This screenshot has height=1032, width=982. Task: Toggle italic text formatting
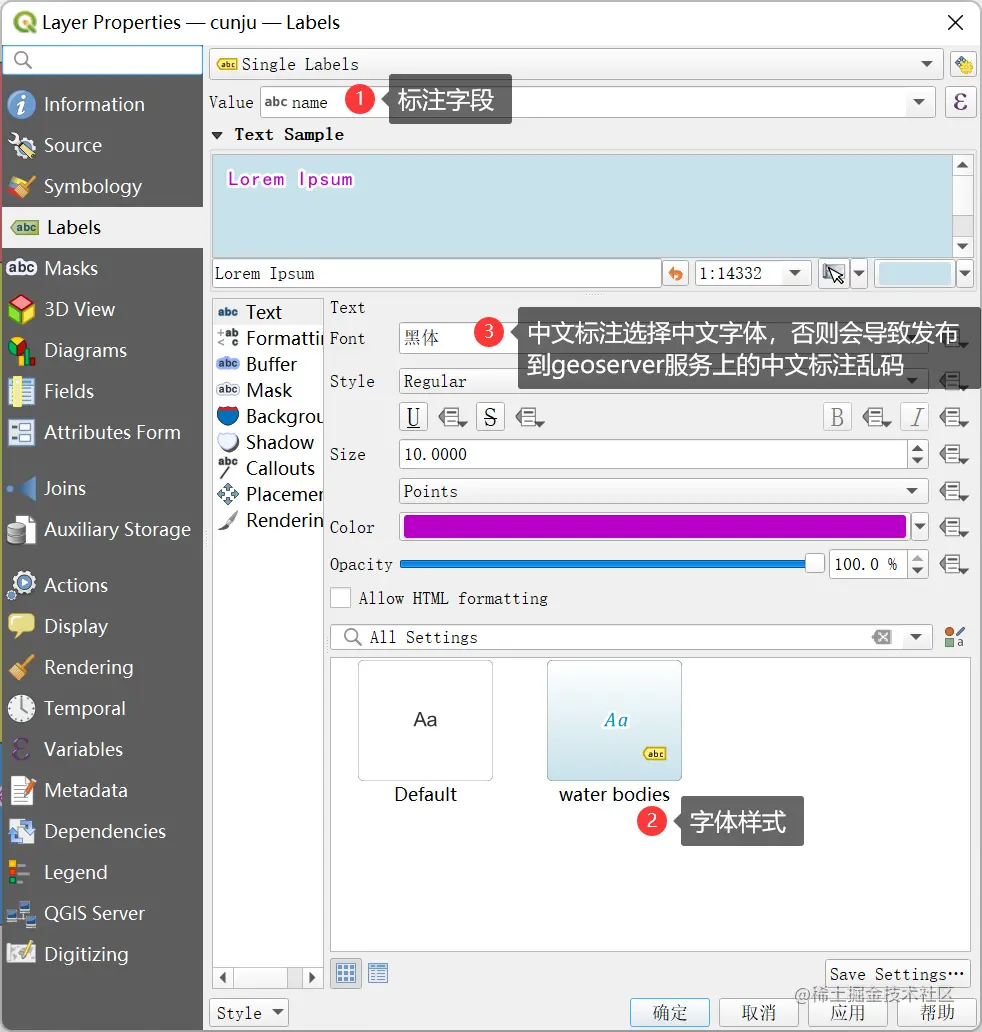pyautogui.click(x=916, y=417)
